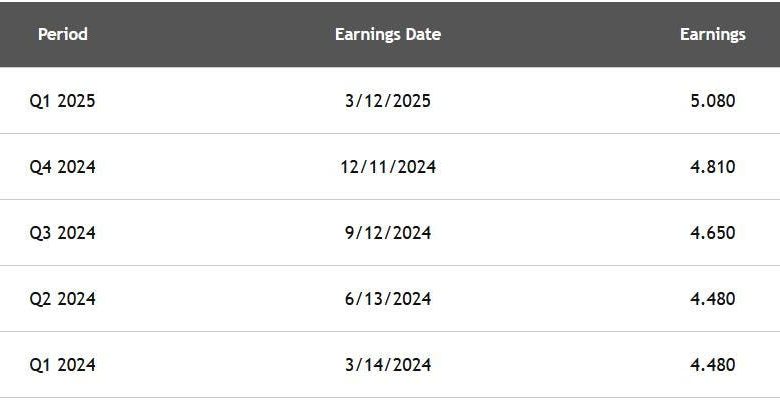Click the 3/12/2025 earnings date

tap(388, 101)
